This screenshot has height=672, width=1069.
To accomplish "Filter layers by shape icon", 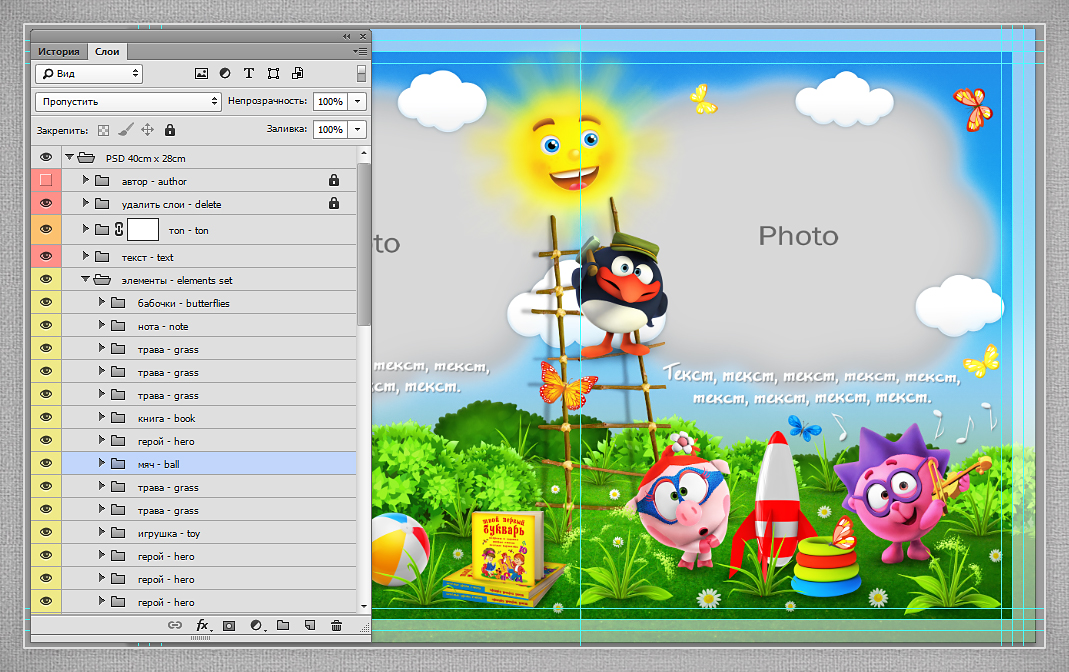I will point(273,74).
